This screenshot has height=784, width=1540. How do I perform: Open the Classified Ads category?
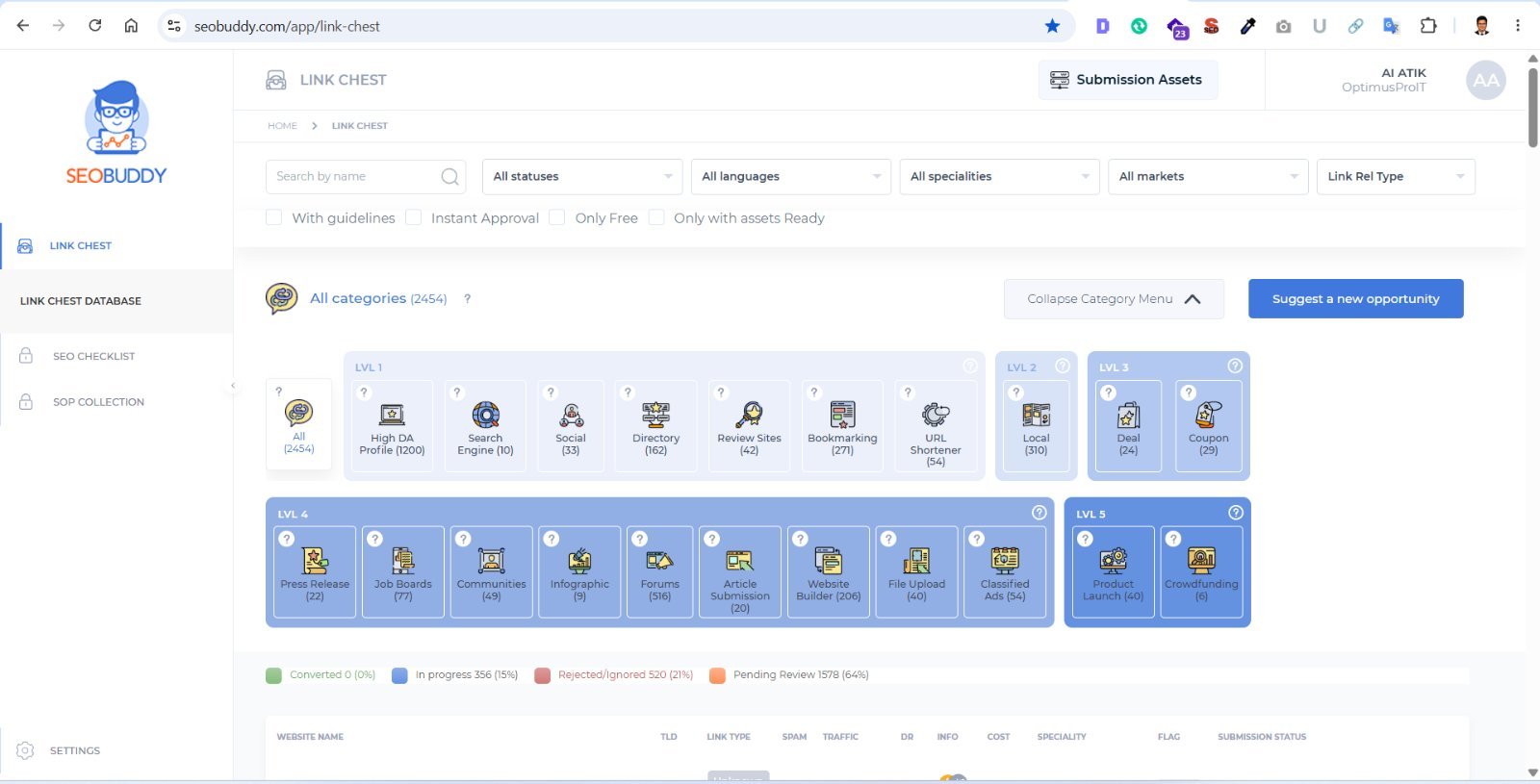(x=1005, y=571)
